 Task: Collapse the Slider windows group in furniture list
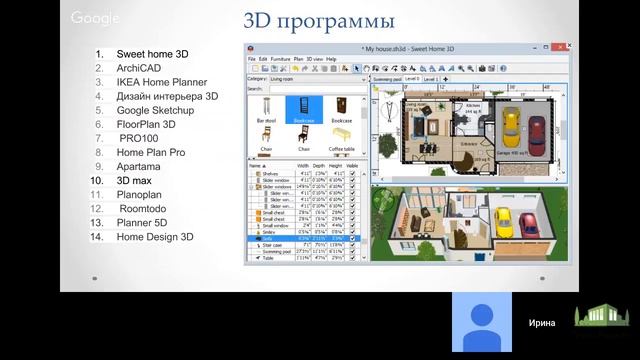point(251,187)
